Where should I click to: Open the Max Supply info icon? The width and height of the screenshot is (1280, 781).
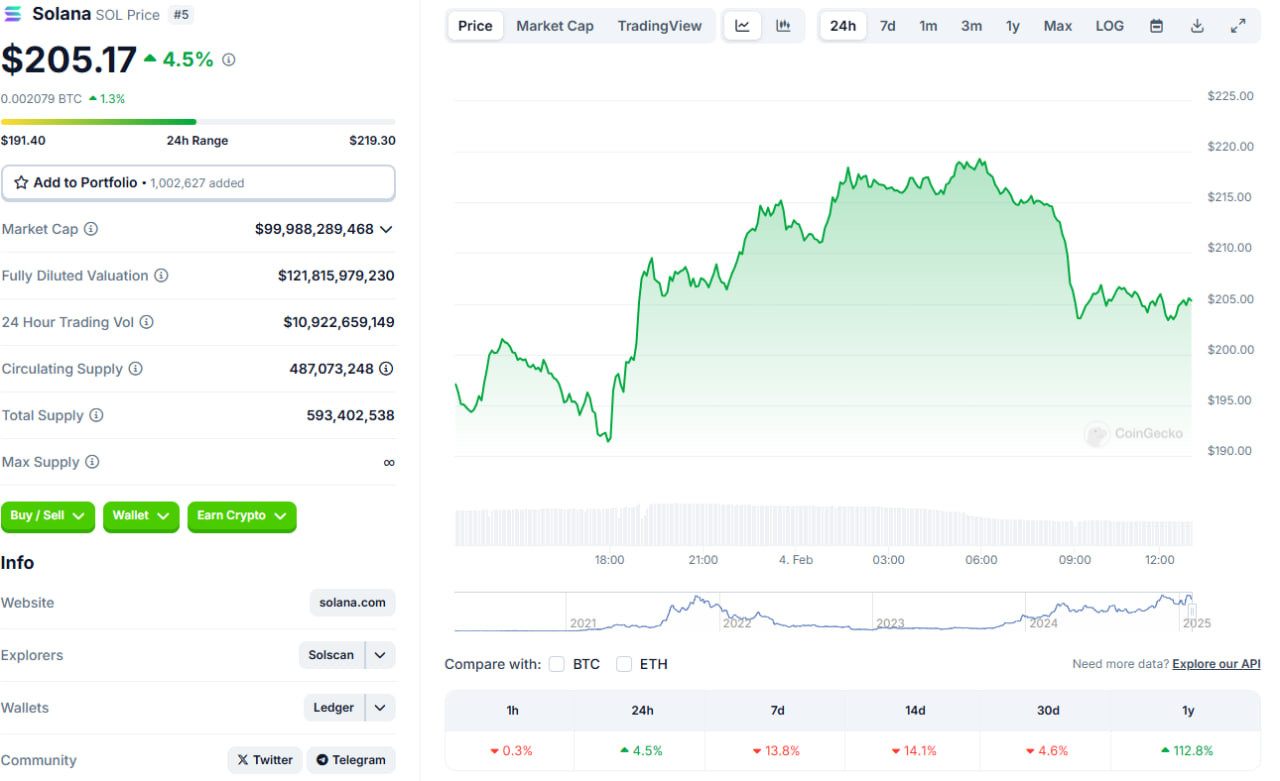click(x=92, y=462)
